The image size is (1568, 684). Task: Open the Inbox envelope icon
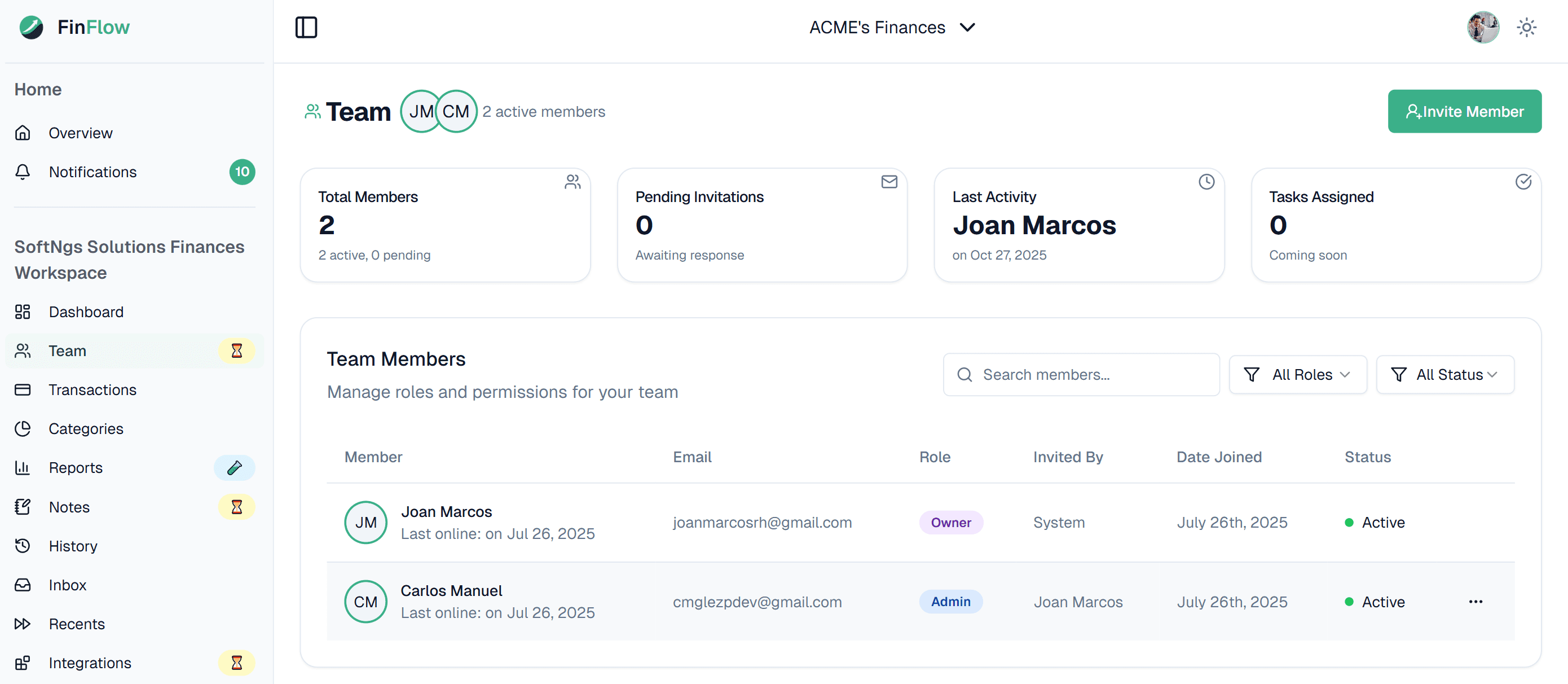click(x=23, y=584)
